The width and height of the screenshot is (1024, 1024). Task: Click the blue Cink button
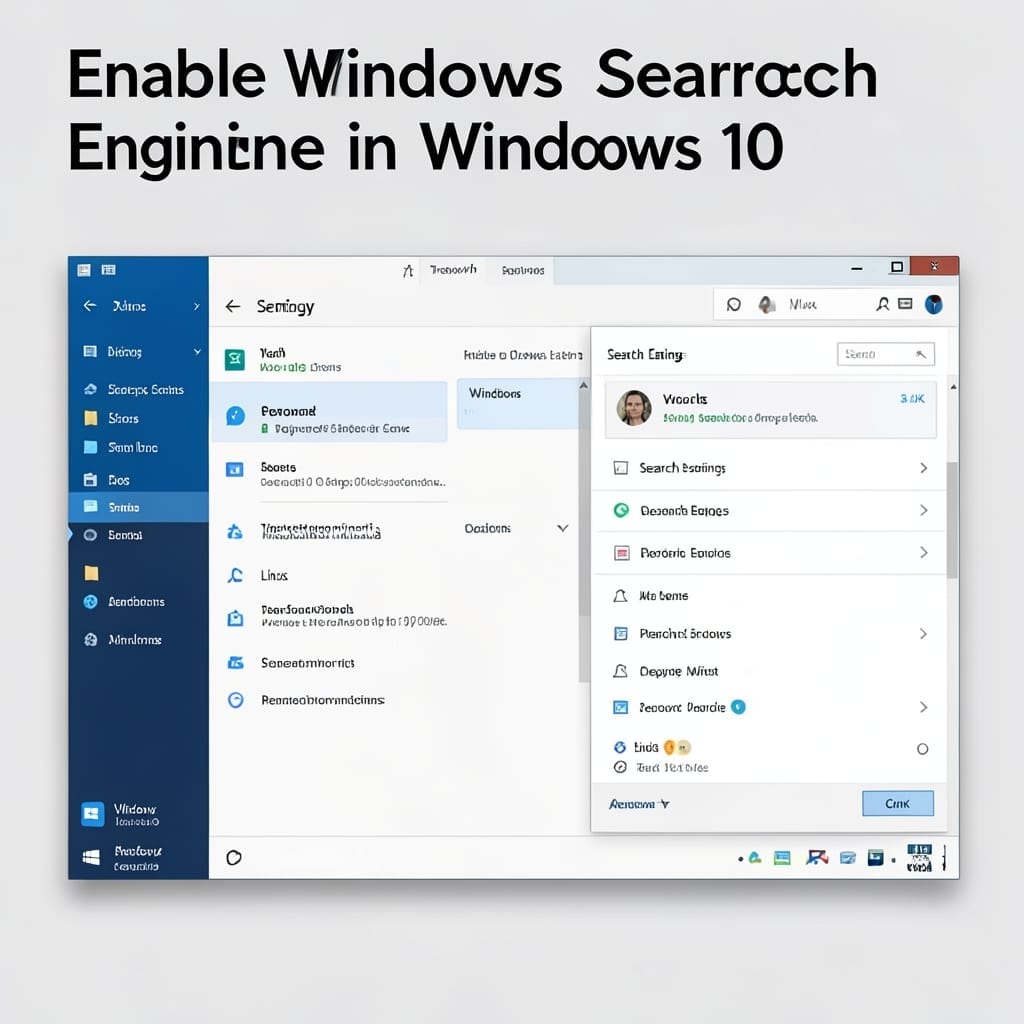pyautogui.click(x=897, y=803)
